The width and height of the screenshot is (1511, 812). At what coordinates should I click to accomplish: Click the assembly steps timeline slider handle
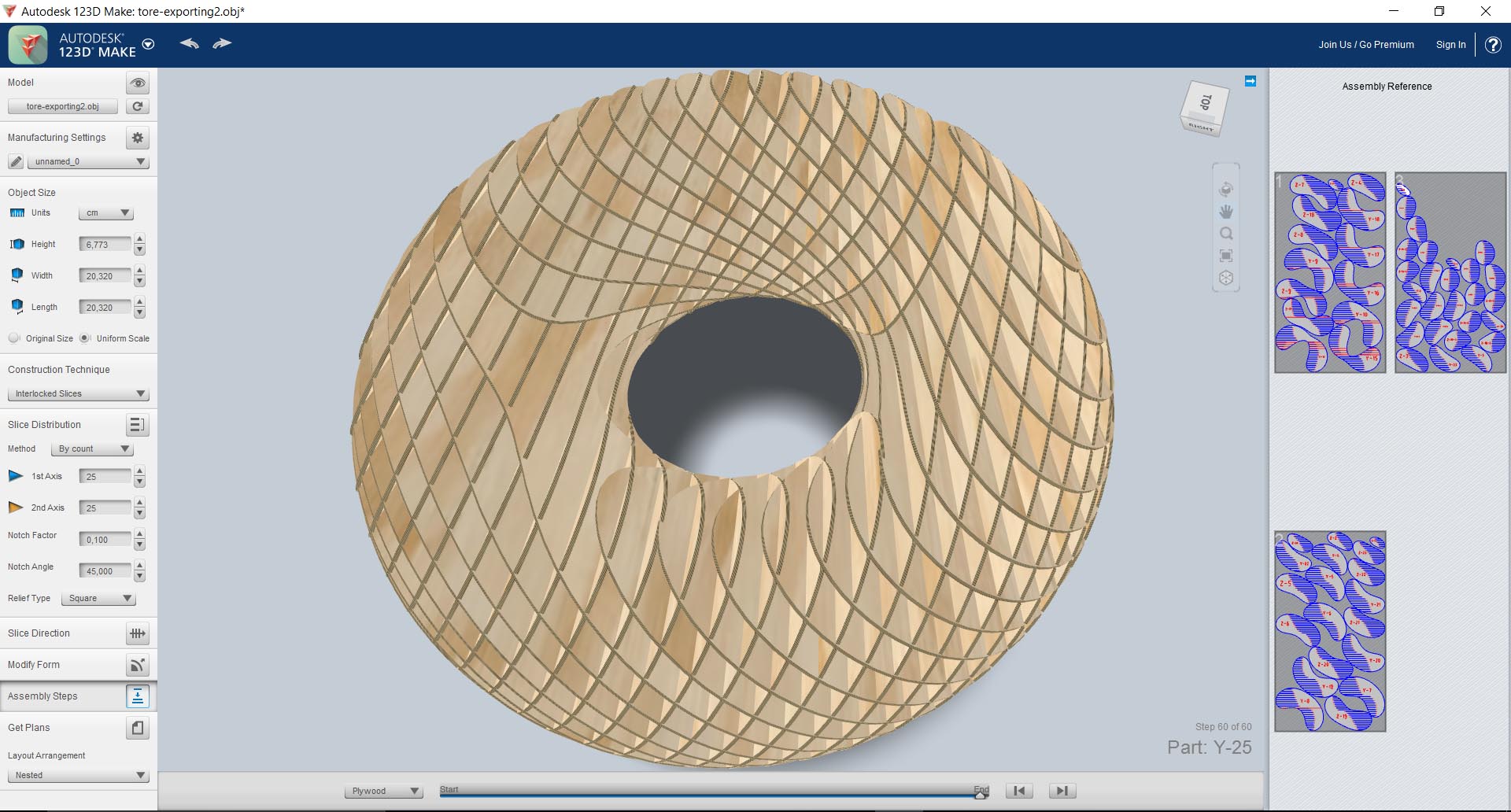(981, 795)
